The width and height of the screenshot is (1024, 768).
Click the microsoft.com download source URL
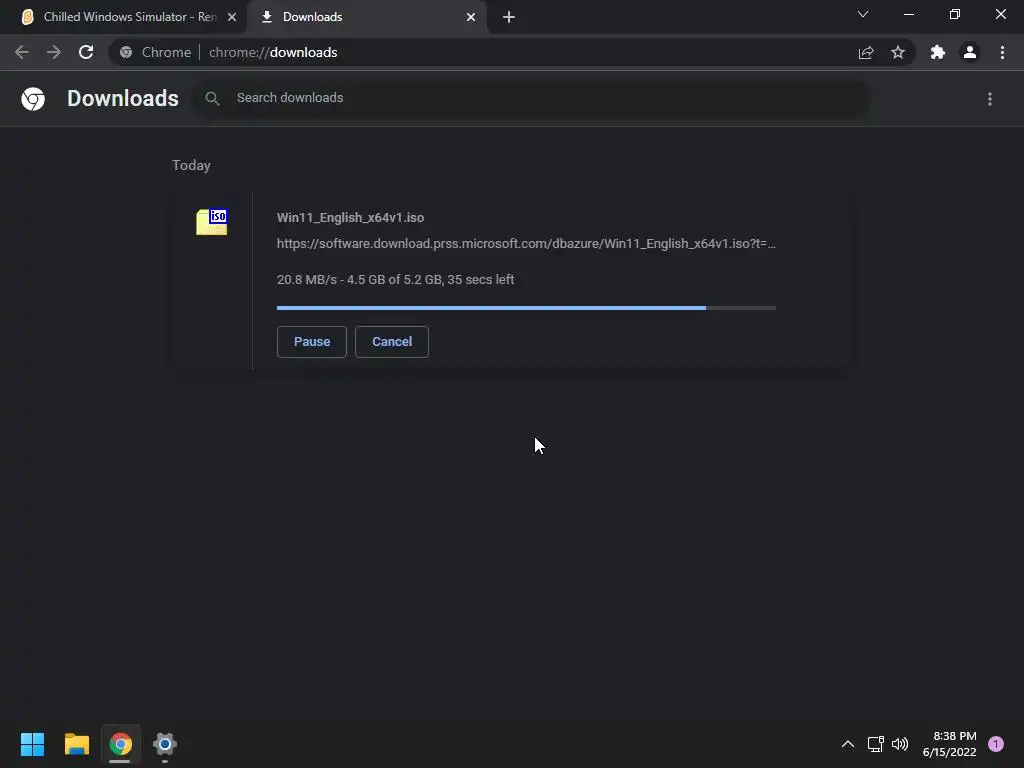tap(526, 244)
